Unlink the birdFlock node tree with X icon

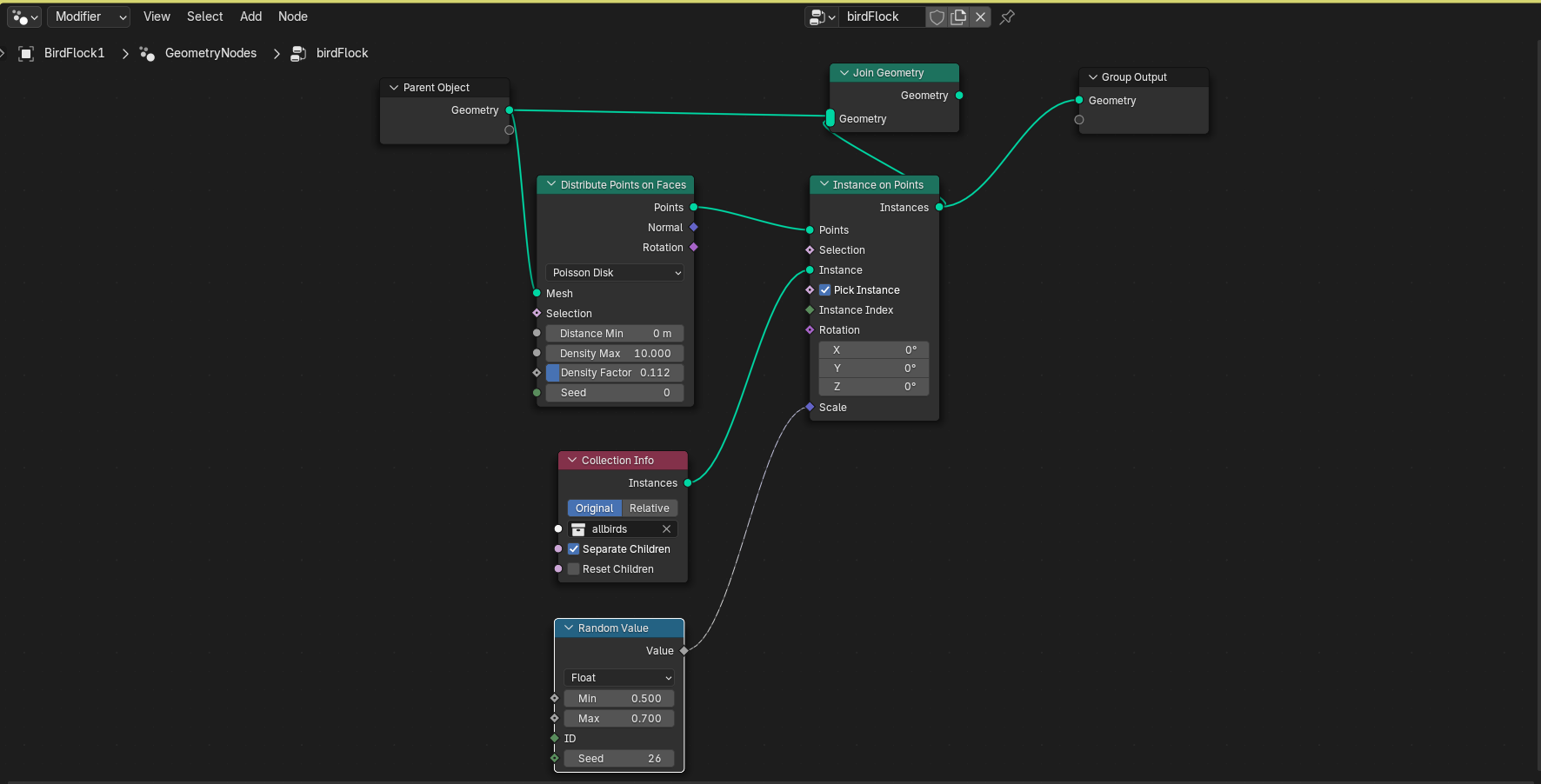(980, 17)
